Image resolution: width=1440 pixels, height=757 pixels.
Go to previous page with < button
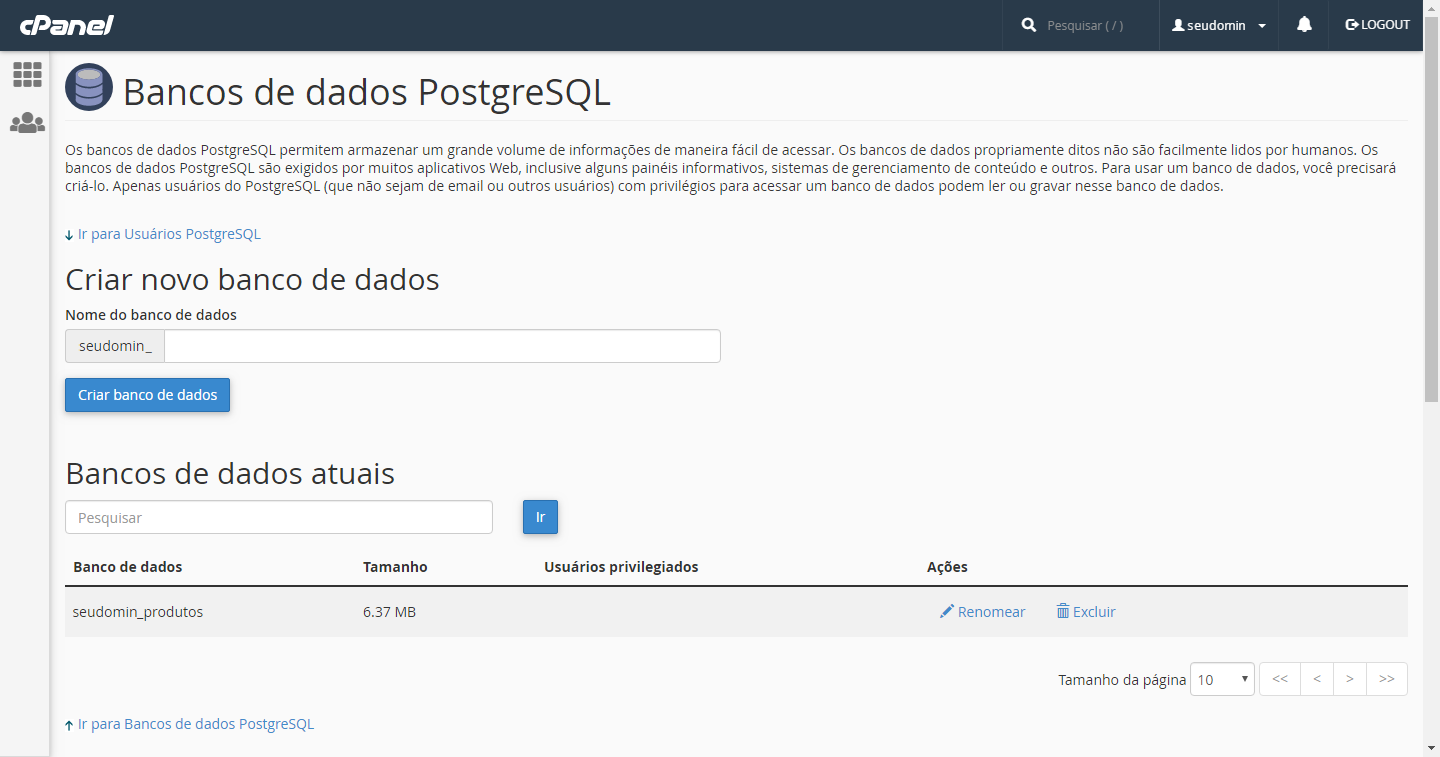click(1317, 679)
